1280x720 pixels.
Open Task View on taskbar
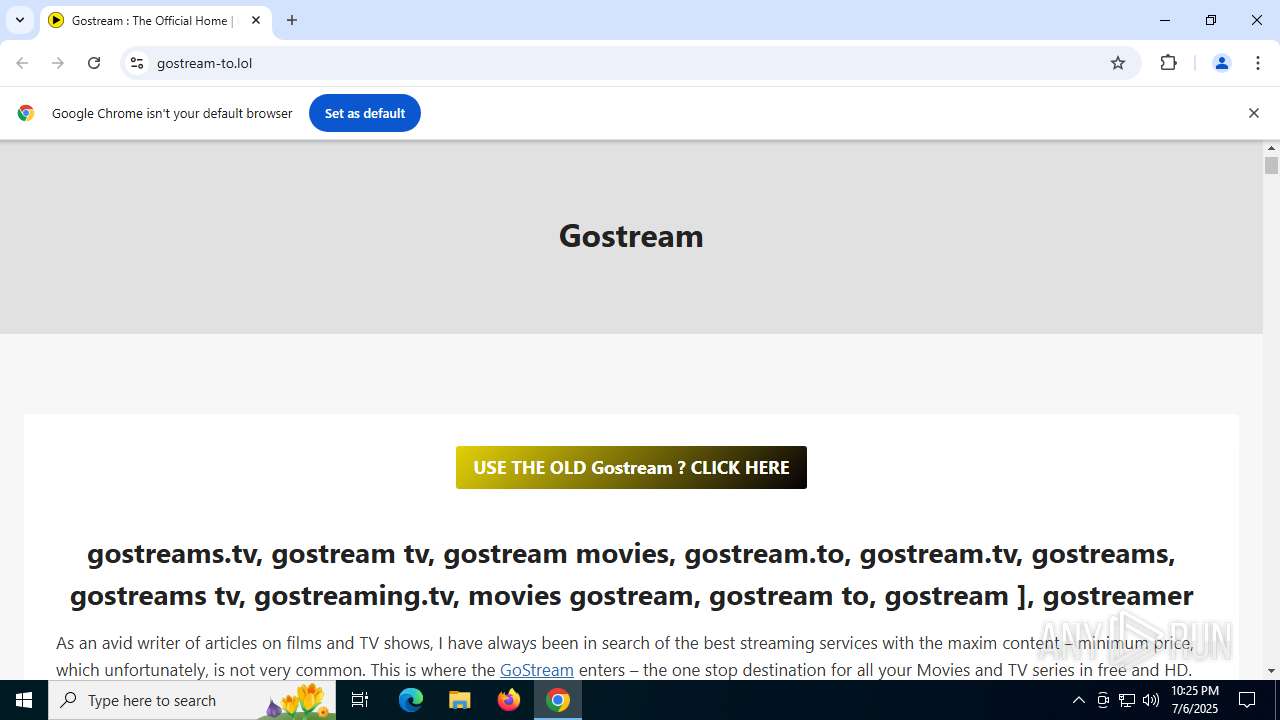point(360,700)
